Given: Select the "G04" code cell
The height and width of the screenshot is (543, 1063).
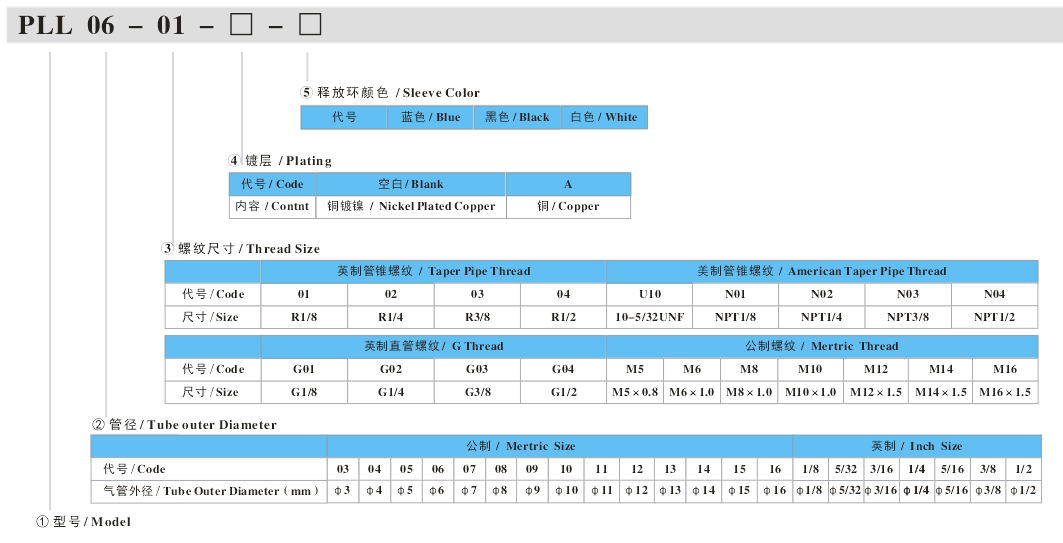Looking at the screenshot, I should (563, 369).
